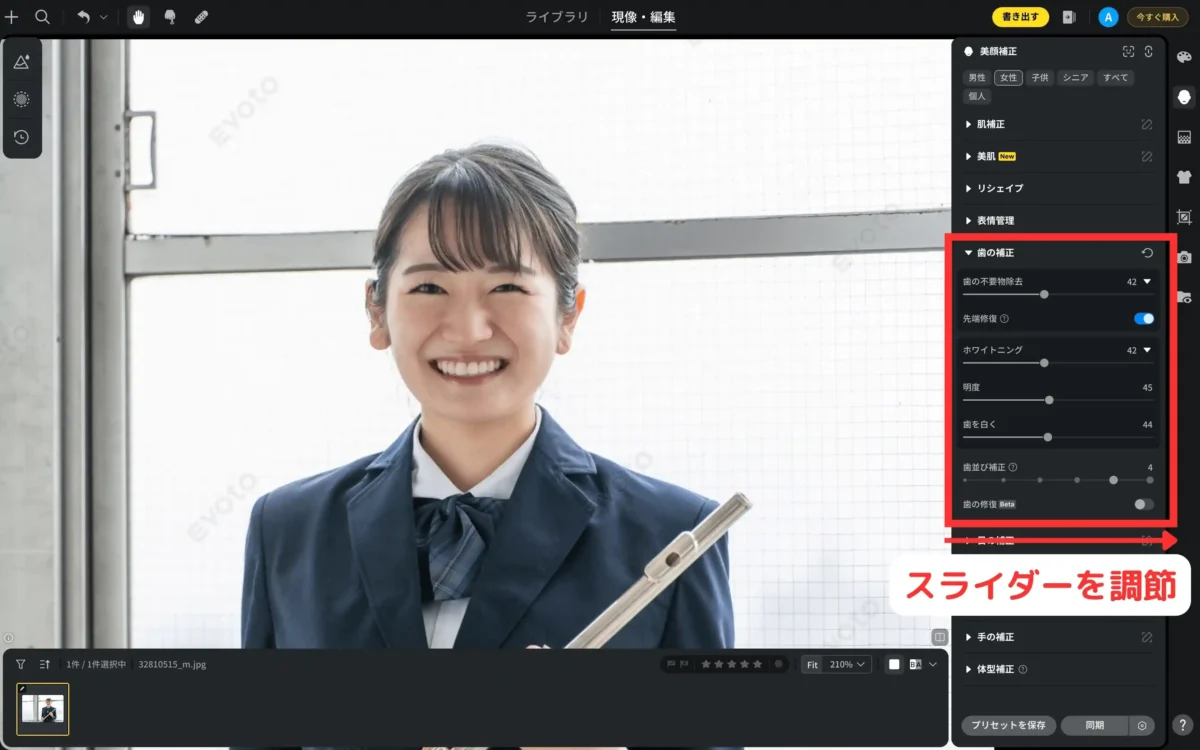Select the 男性 filter chip
The height and width of the screenshot is (750, 1200).
(x=976, y=77)
